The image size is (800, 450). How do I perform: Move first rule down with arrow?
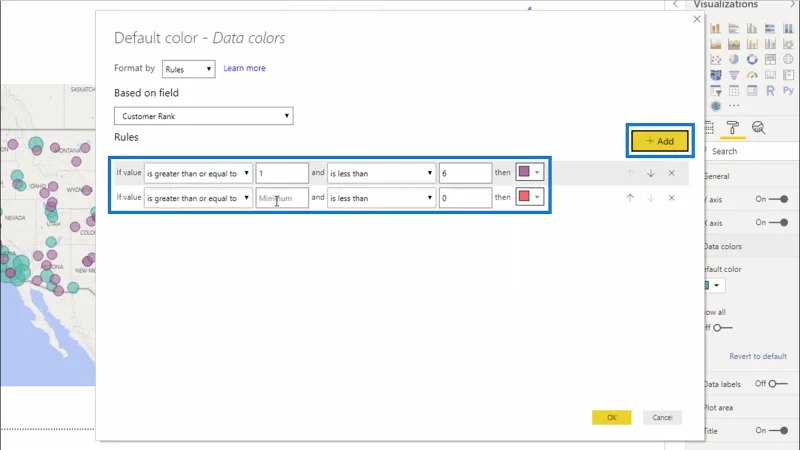click(651, 173)
